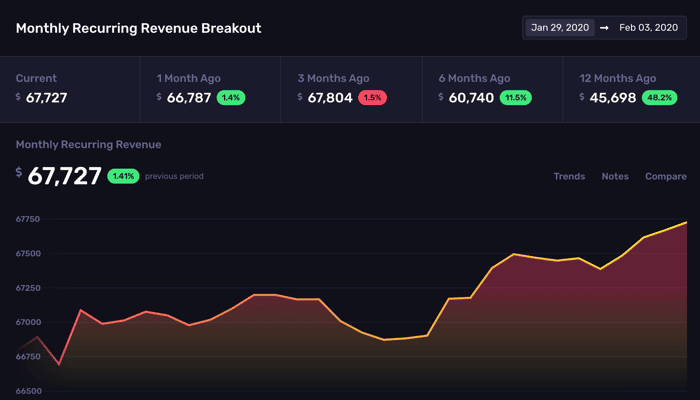The width and height of the screenshot is (700, 400).
Task: Select the Jan 29, 2020 start date
Action: [560, 28]
